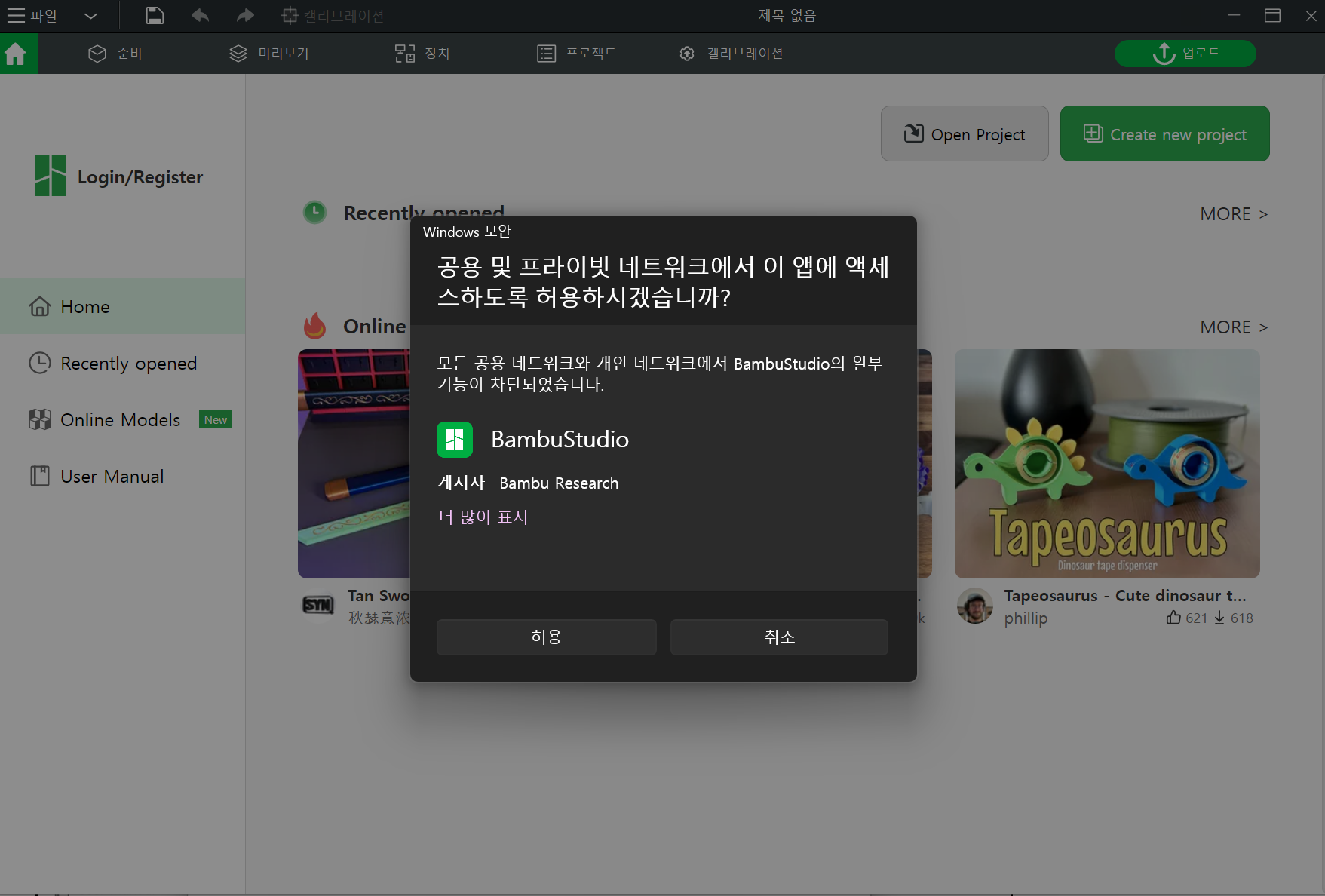Click Login/Register in sidebar

(x=140, y=177)
